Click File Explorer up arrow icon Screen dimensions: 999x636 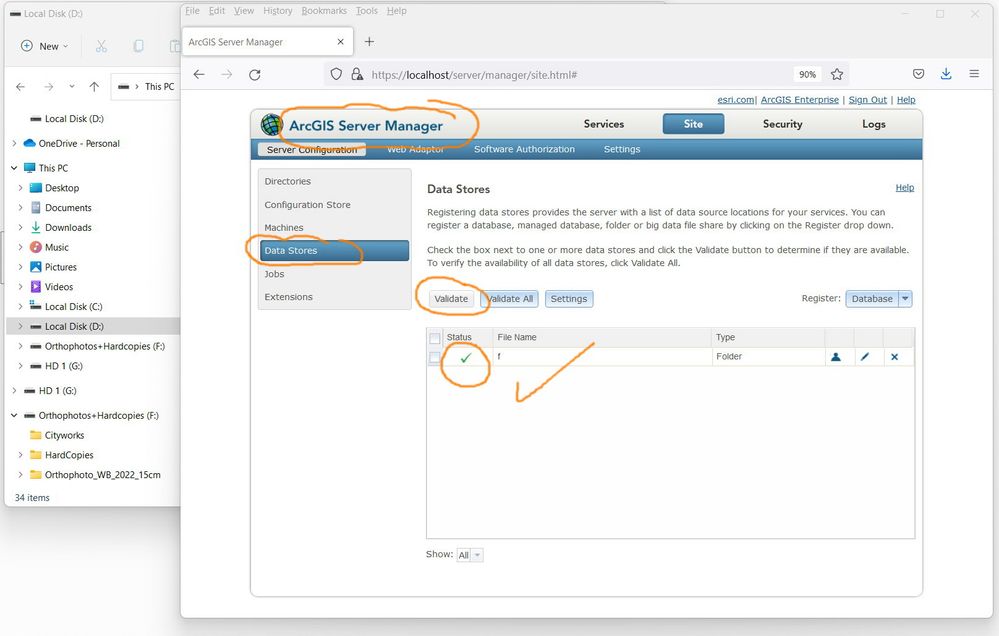tap(94, 87)
